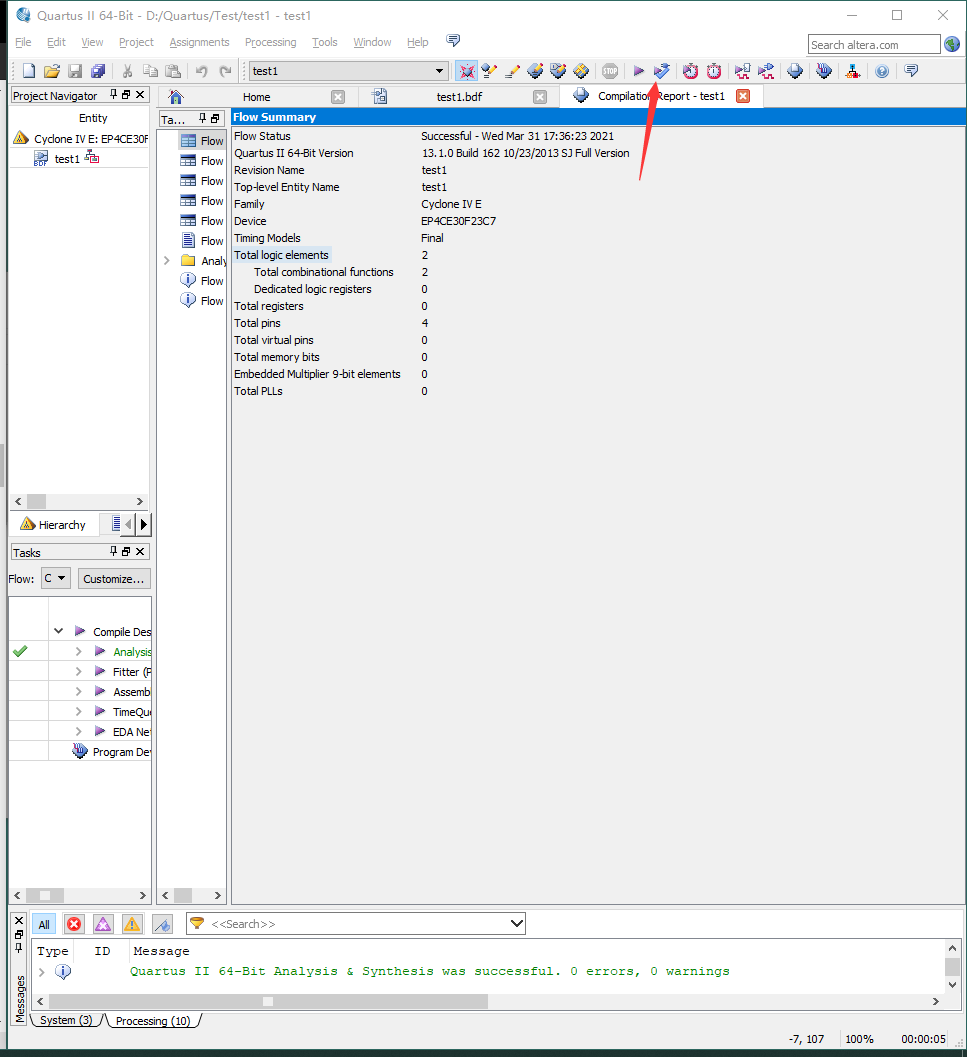Select the Hierarchy tab in Project Navigator
967x1057 pixels.
coord(53,524)
